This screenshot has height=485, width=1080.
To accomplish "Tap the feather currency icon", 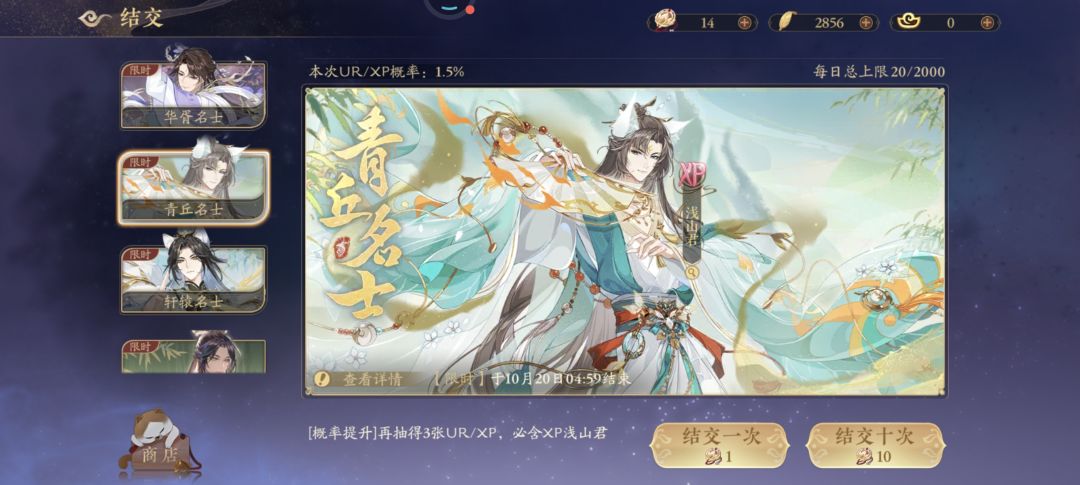I will tap(785, 22).
